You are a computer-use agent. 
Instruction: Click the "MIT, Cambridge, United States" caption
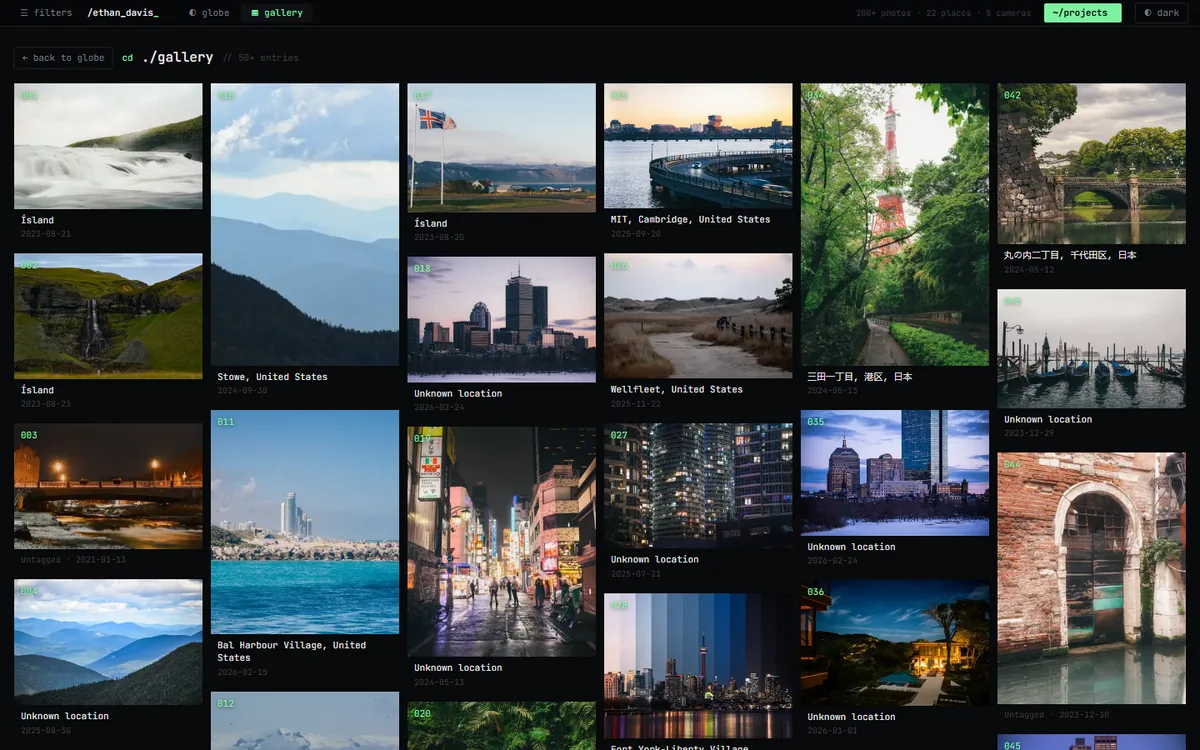point(690,219)
